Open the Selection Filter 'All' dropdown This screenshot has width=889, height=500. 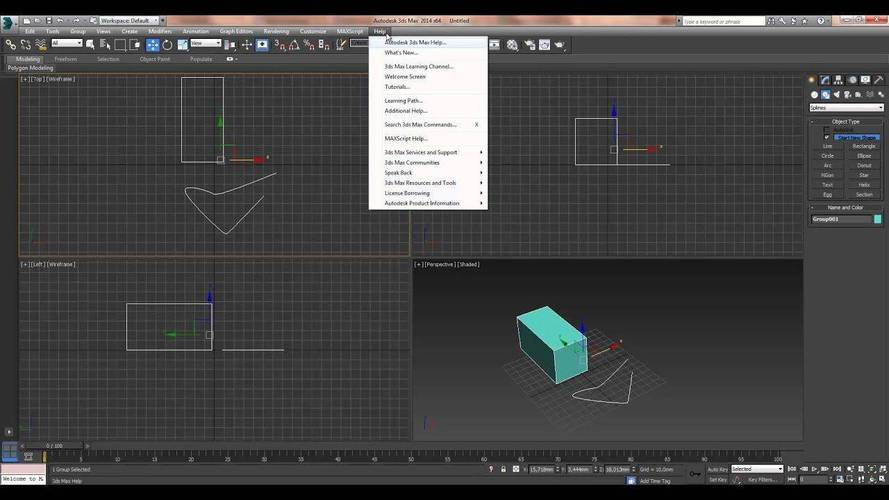click(x=67, y=43)
